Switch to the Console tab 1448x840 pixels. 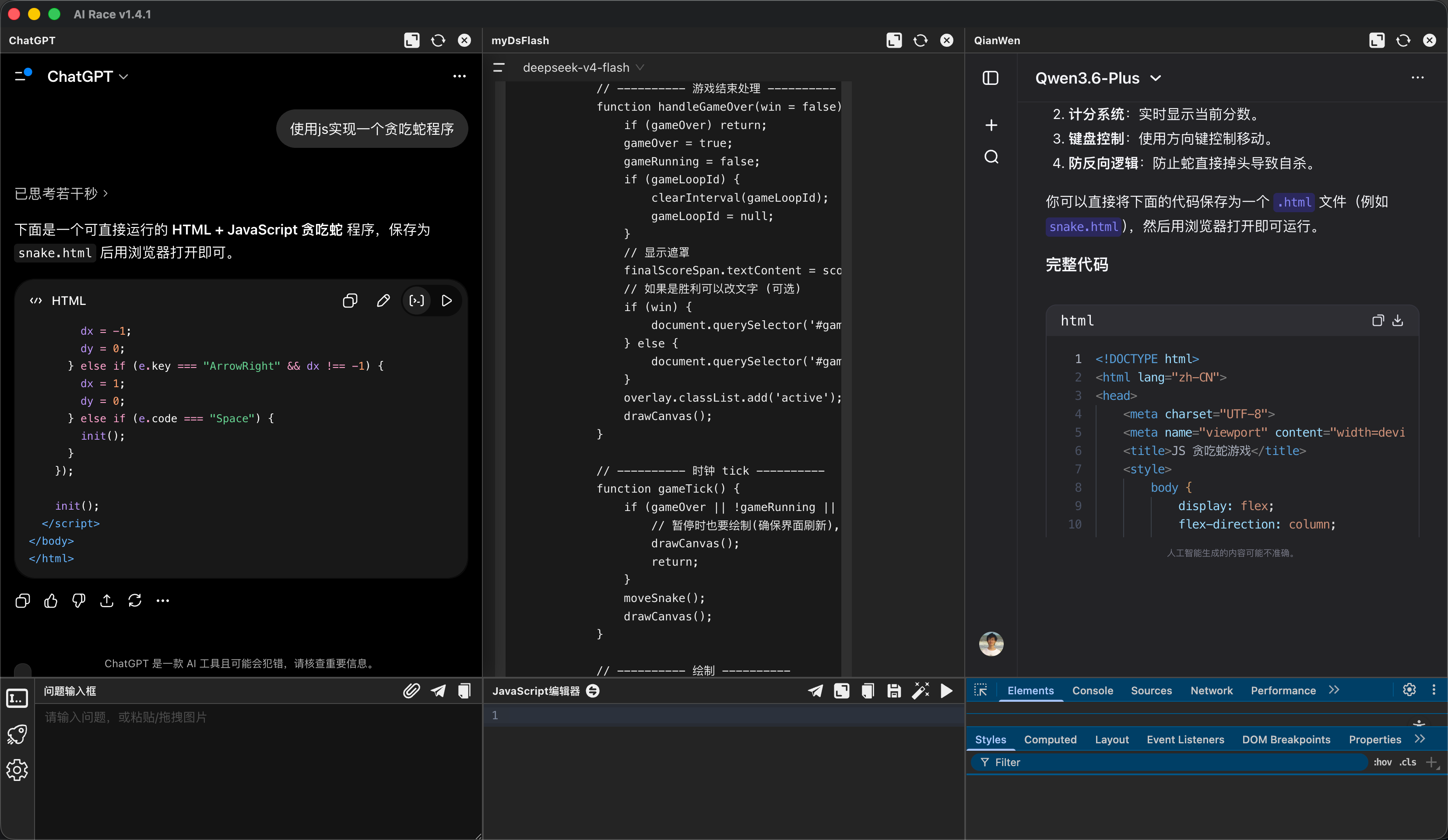[1092, 691]
